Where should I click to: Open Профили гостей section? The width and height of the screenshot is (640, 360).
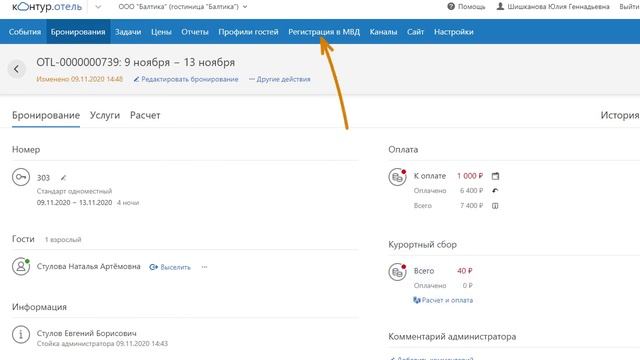pos(248,32)
